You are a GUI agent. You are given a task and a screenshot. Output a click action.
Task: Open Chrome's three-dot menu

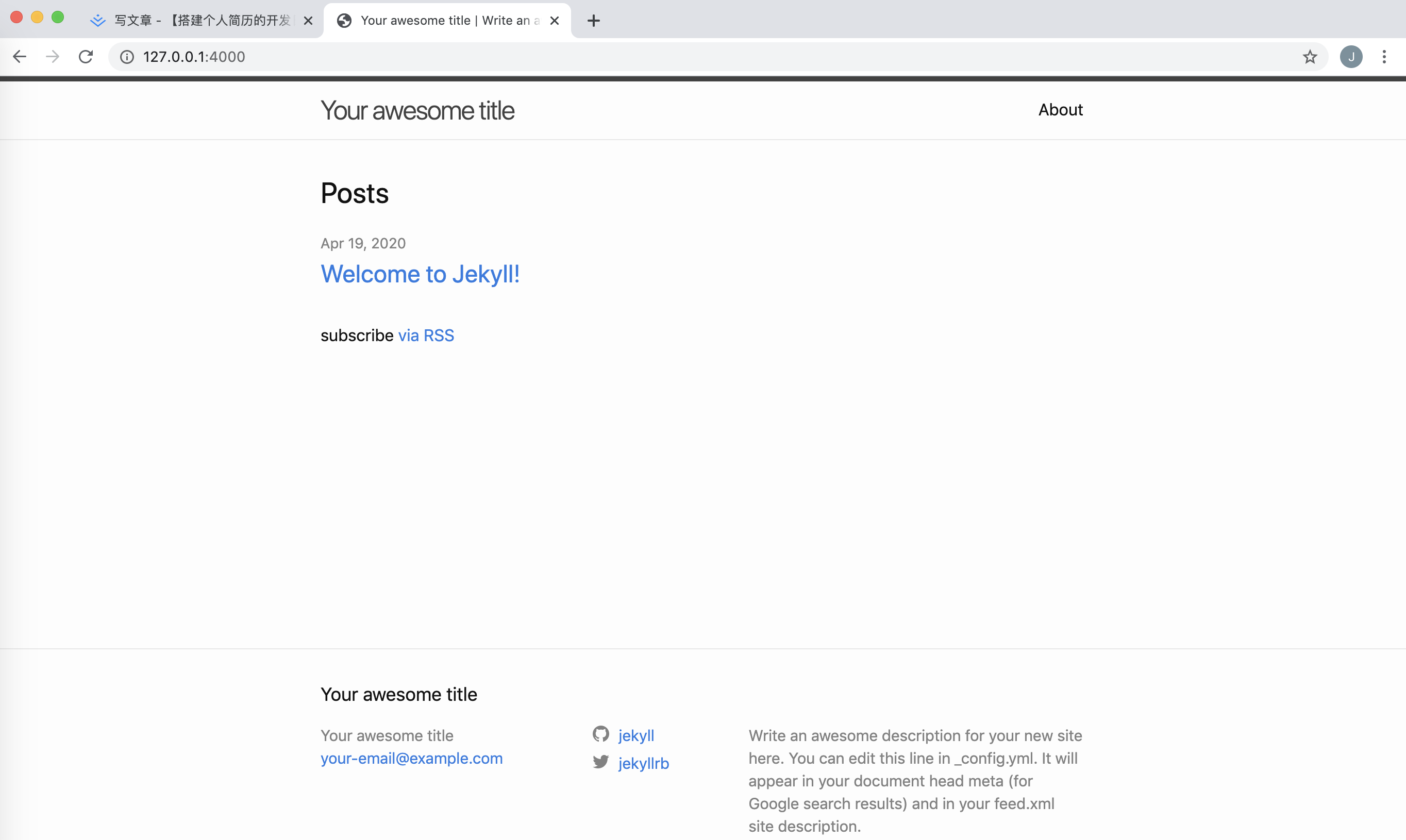coord(1384,57)
